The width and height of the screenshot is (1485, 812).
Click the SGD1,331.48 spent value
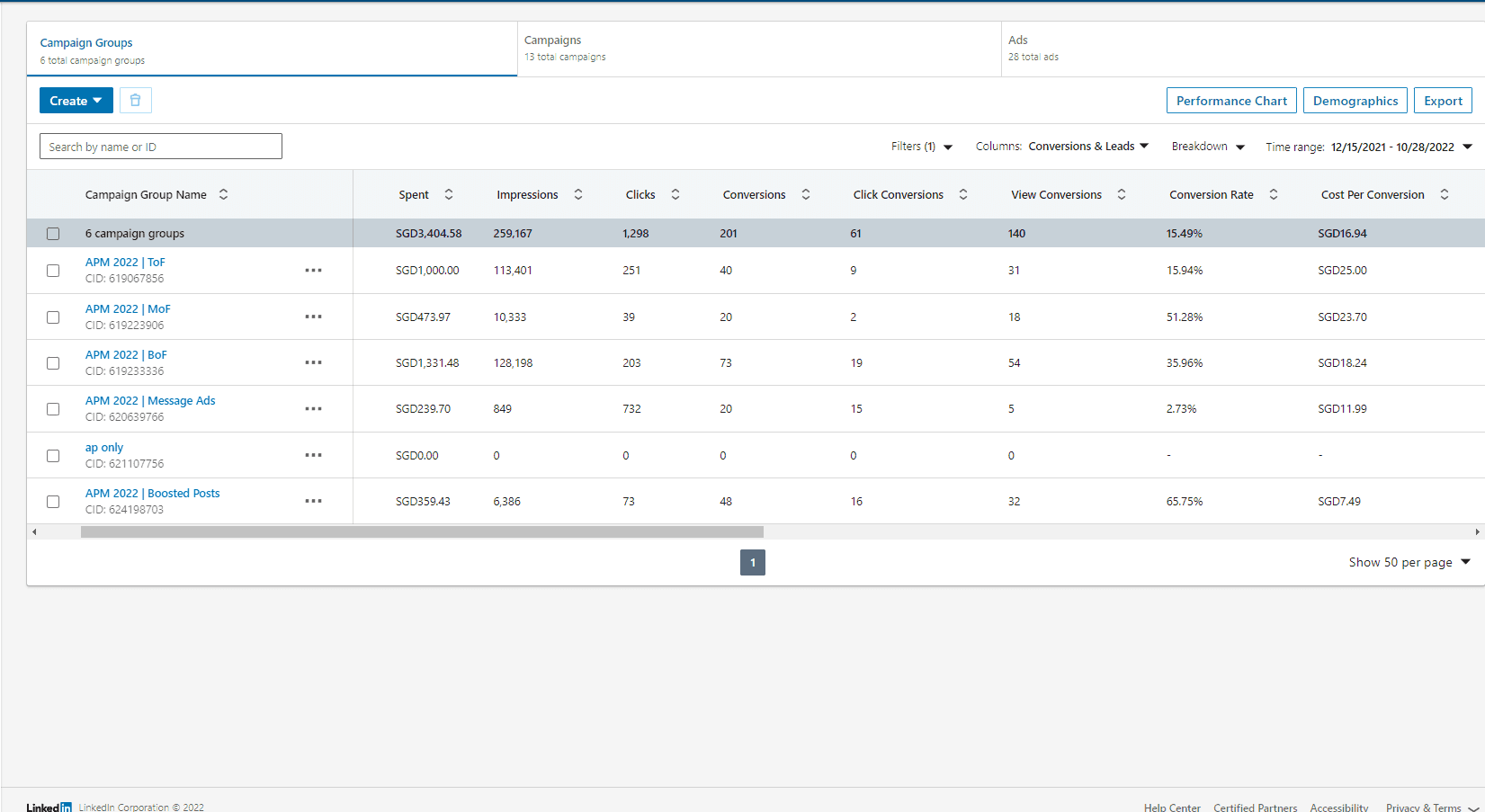coord(427,363)
